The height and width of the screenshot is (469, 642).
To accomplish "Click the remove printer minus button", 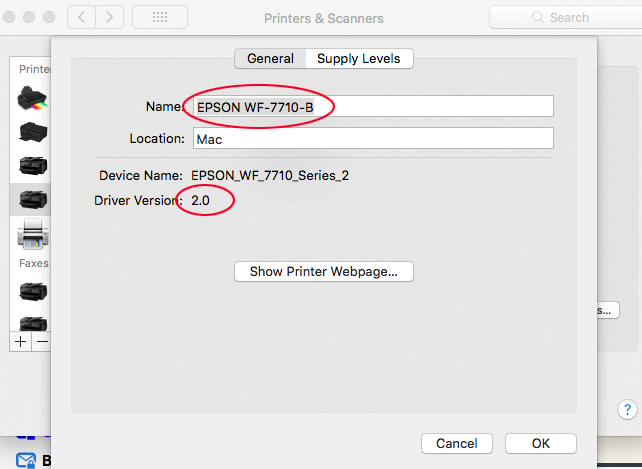I will (x=42, y=341).
